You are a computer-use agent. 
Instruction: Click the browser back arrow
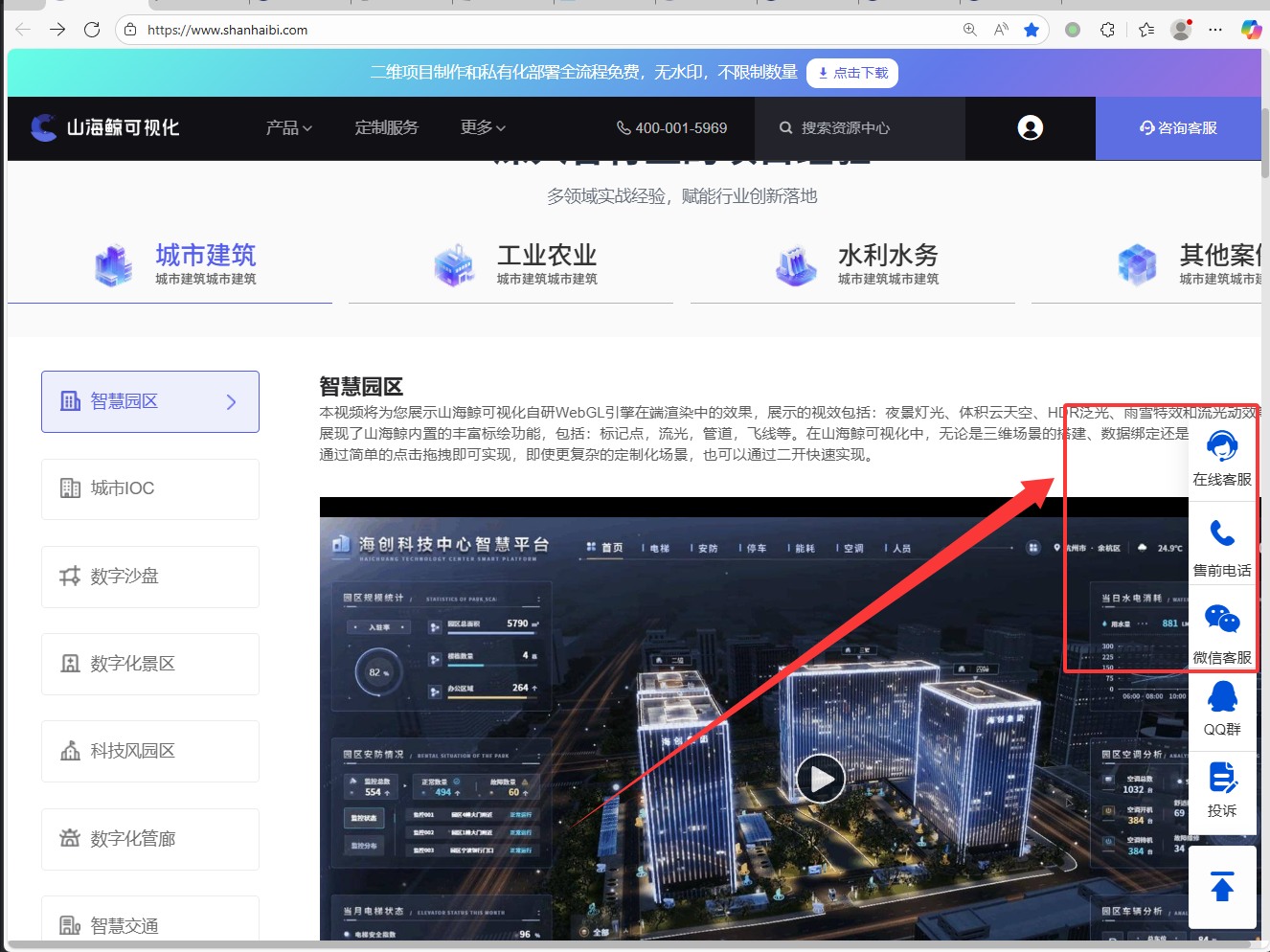click(x=23, y=30)
